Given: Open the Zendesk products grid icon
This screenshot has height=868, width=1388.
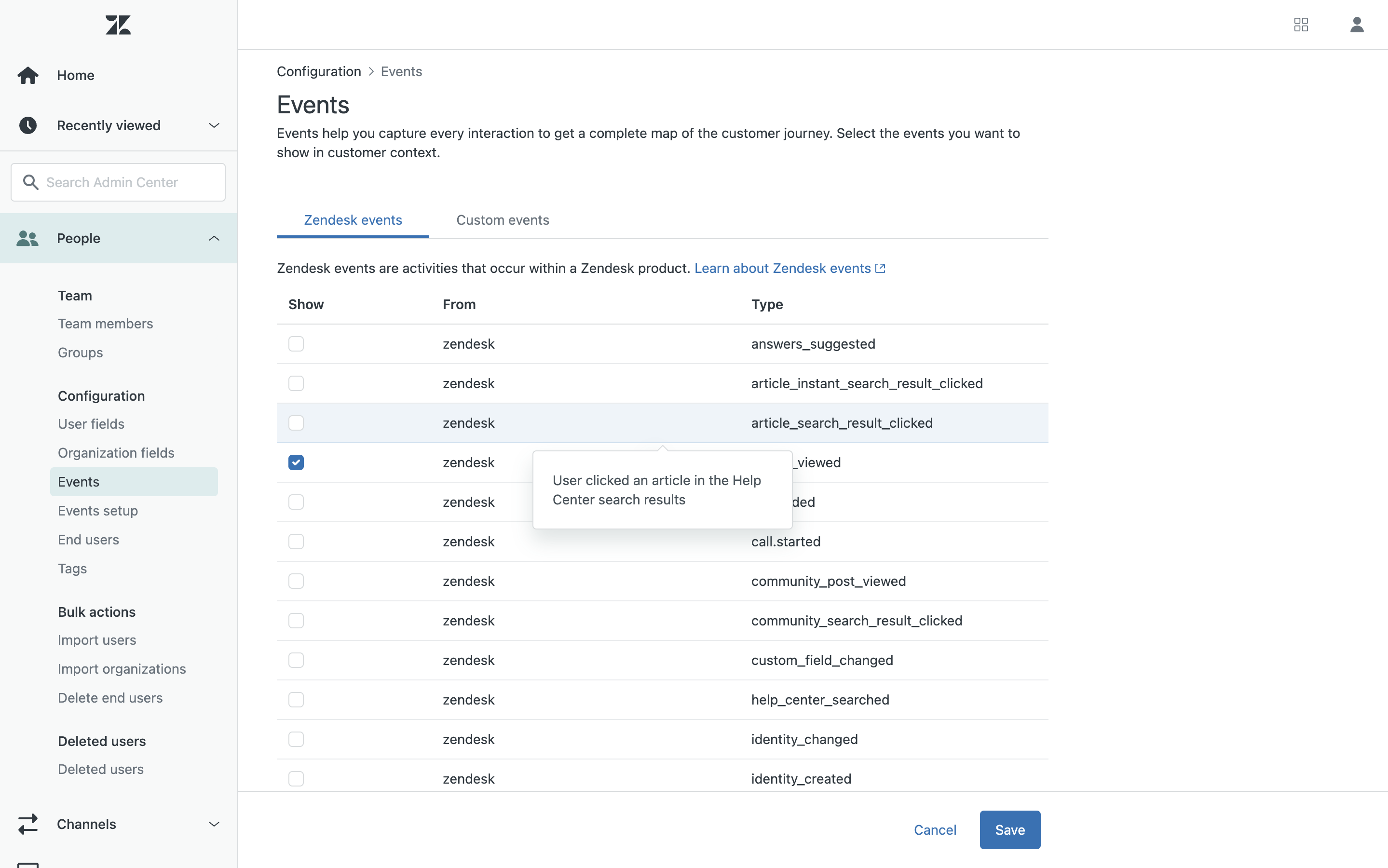Looking at the screenshot, I should pyautogui.click(x=1301, y=25).
